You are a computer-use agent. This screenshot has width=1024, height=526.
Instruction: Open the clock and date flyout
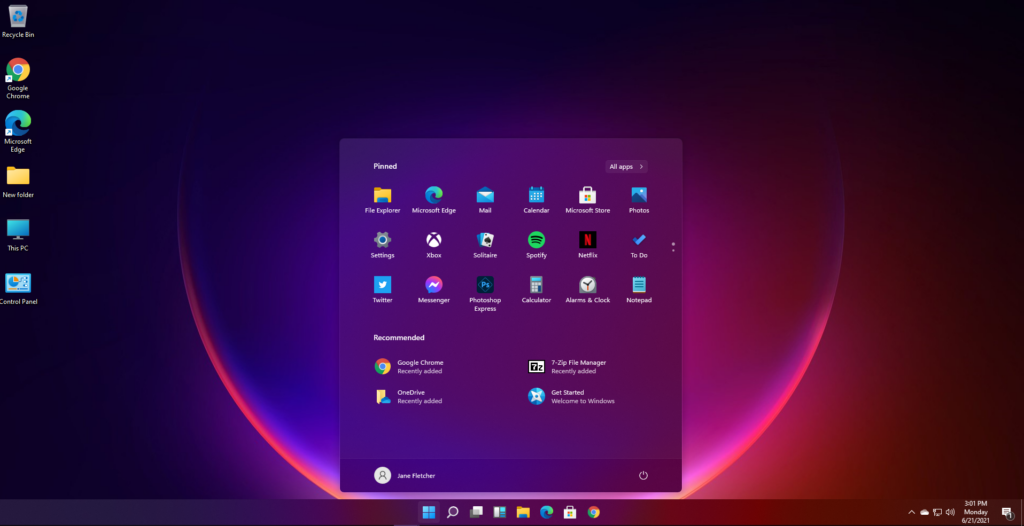click(976, 512)
